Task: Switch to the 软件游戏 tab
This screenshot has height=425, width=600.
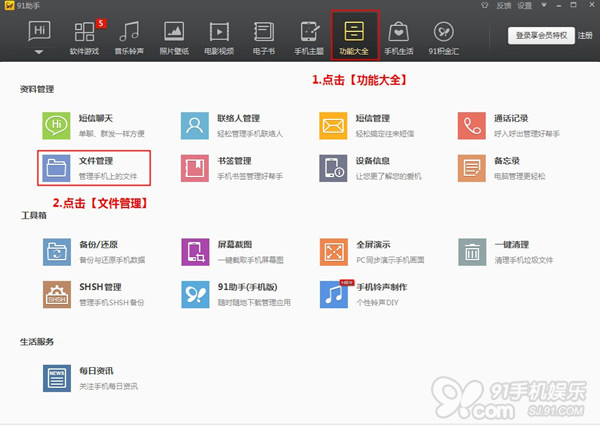Action: pos(86,37)
